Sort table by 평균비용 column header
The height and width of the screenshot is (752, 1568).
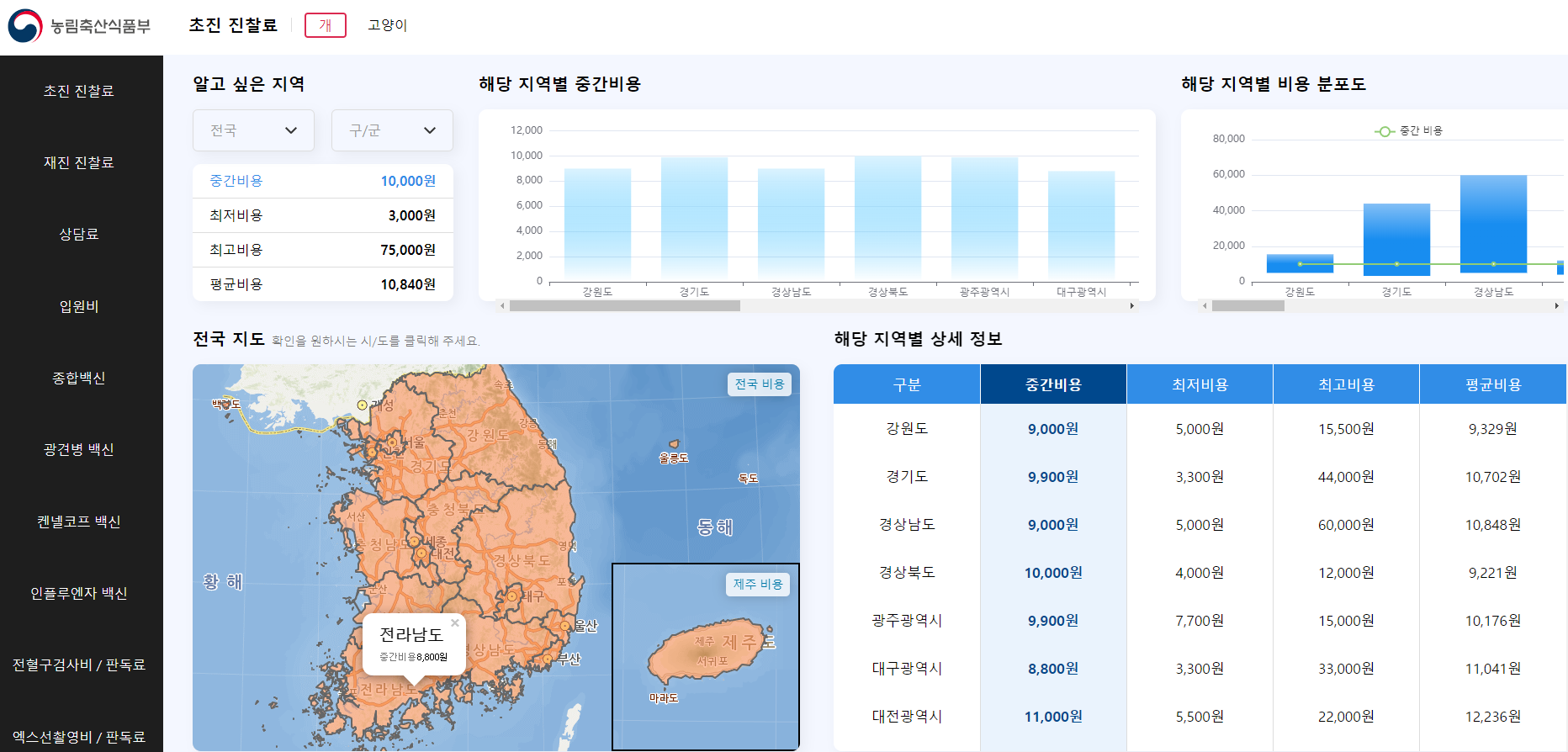tap(1493, 384)
